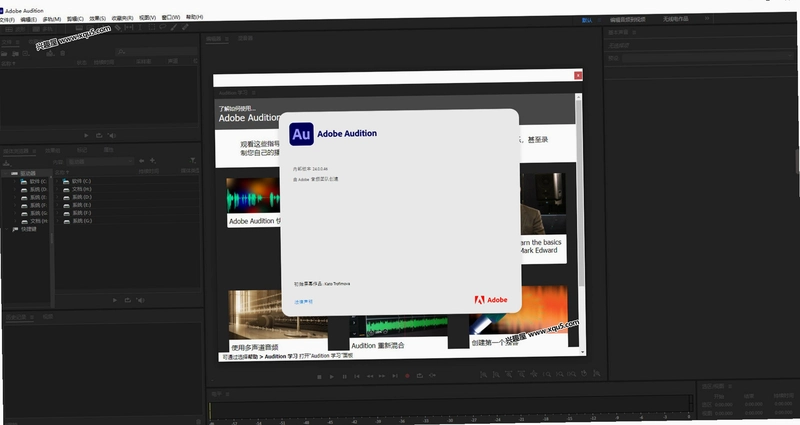Open the 窗口(W) menu
800x425 pixels.
click(171, 17)
